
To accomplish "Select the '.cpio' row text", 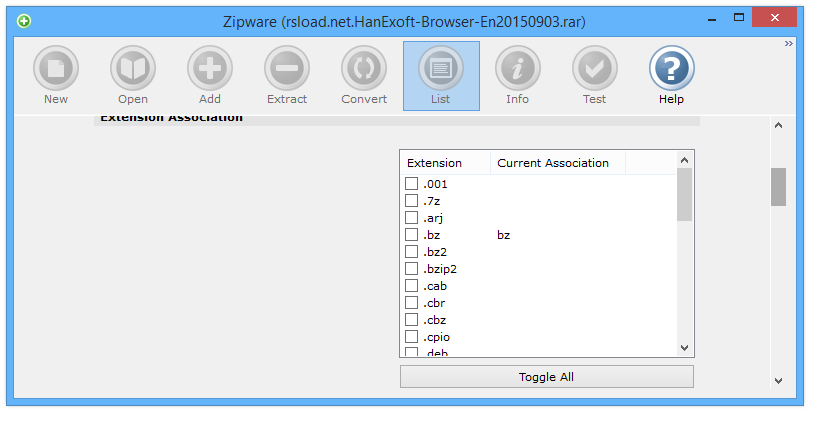I will click(436, 337).
